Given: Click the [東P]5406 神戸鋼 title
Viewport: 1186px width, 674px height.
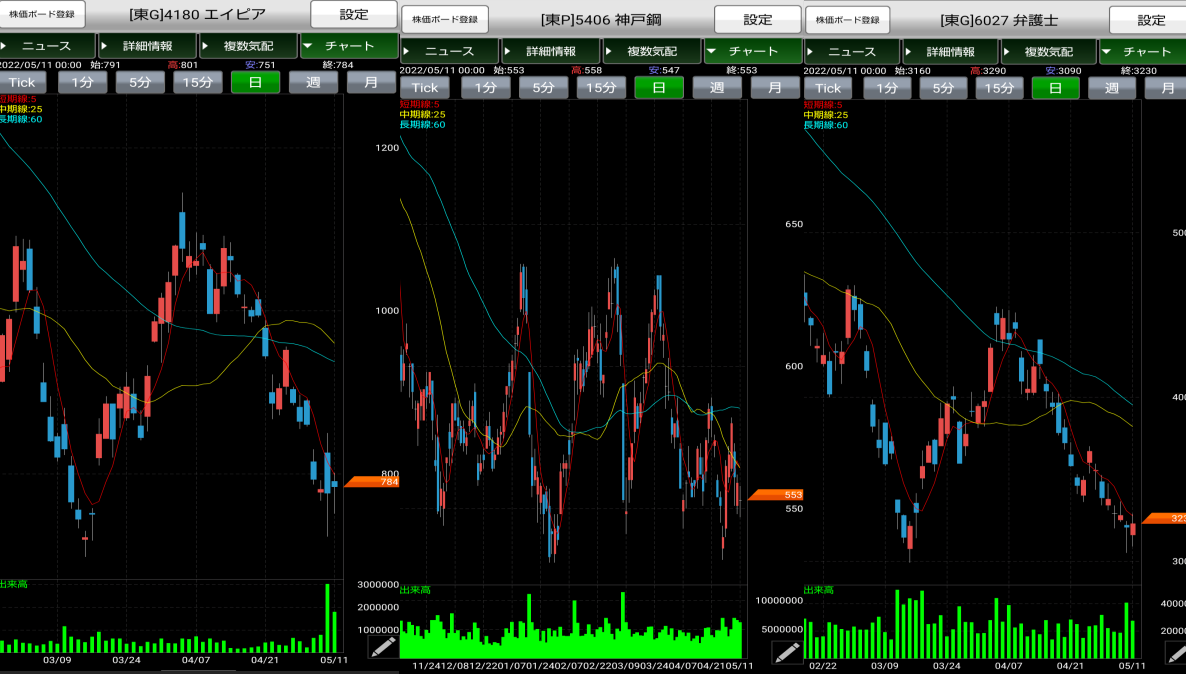Looking at the screenshot, I should pyautogui.click(x=601, y=20).
